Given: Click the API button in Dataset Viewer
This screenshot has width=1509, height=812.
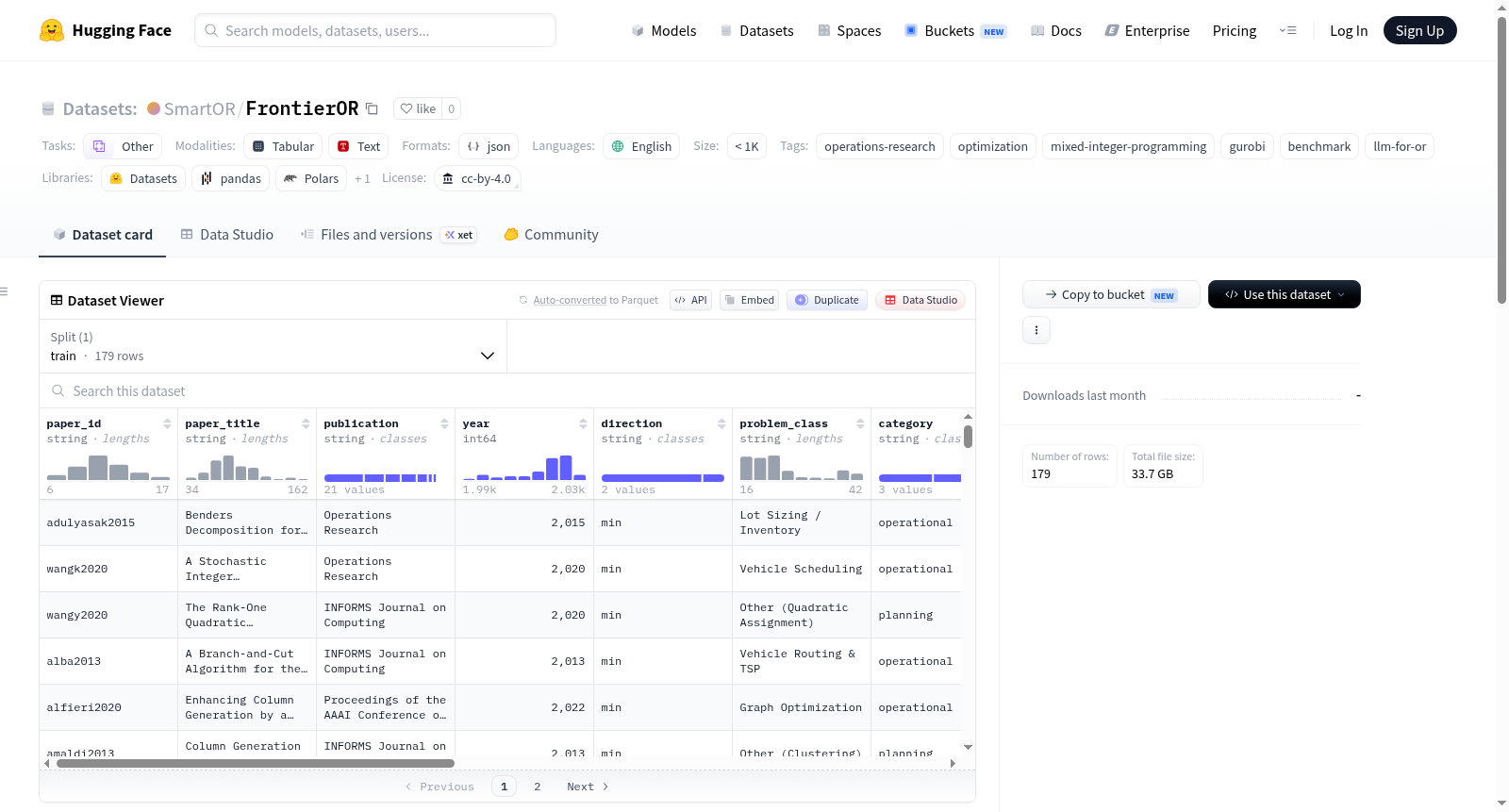Looking at the screenshot, I should [690, 300].
